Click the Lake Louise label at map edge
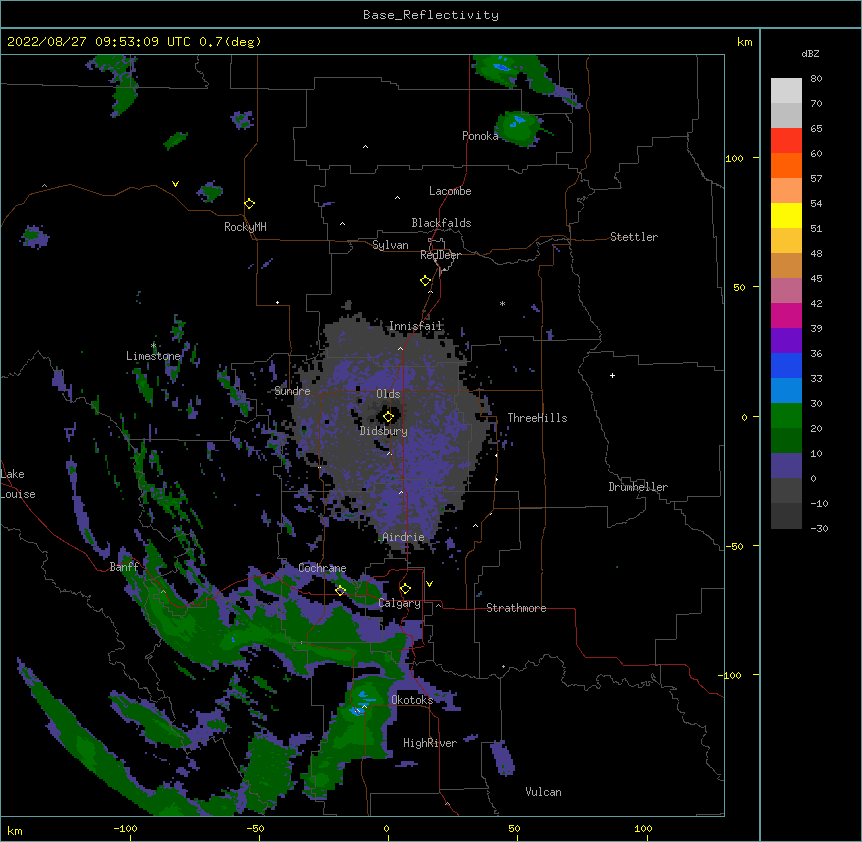Viewport: 862px width, 842px height. (18, 484)
